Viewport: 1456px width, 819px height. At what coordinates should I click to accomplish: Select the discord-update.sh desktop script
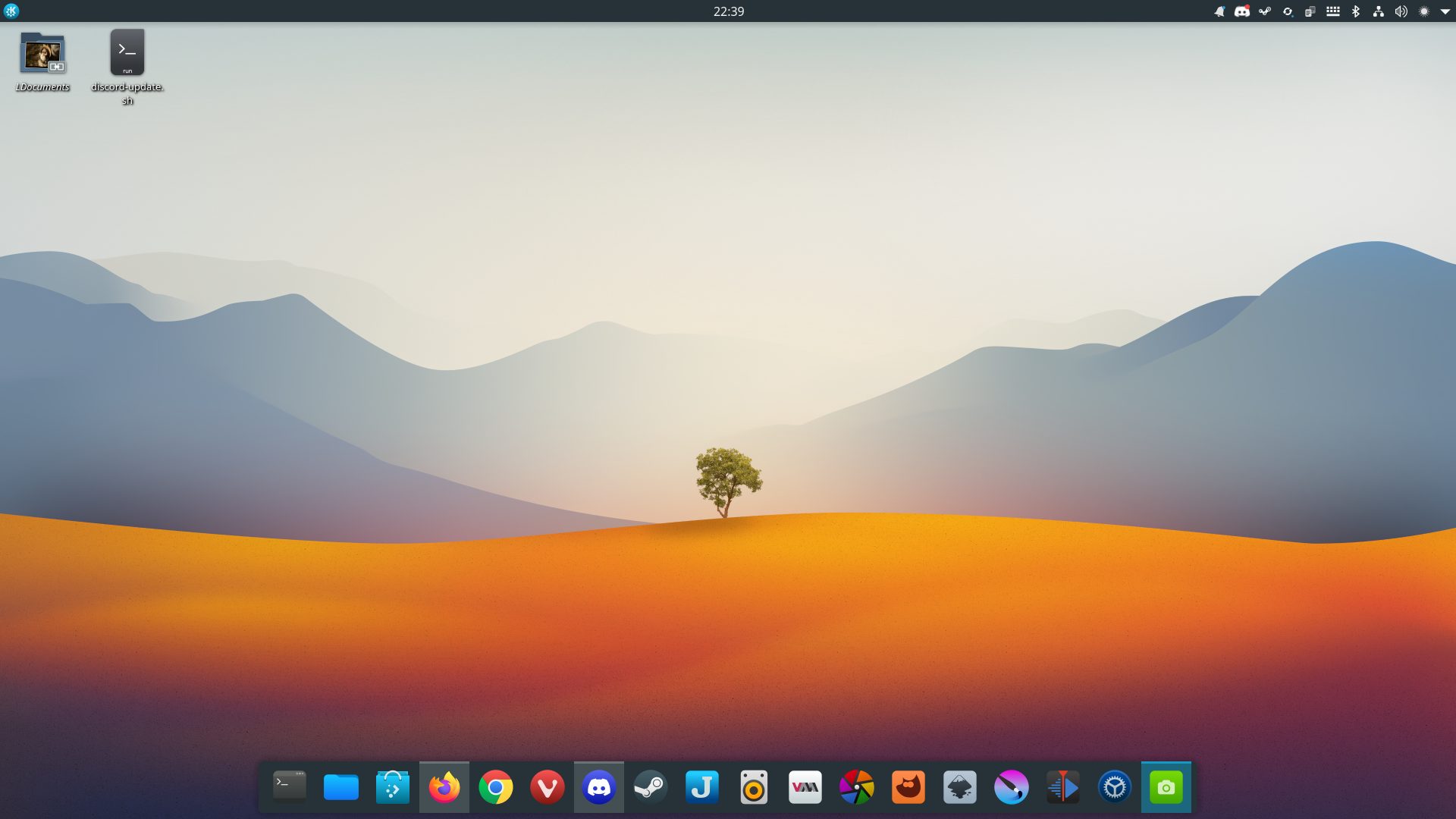tap(127, 53)
